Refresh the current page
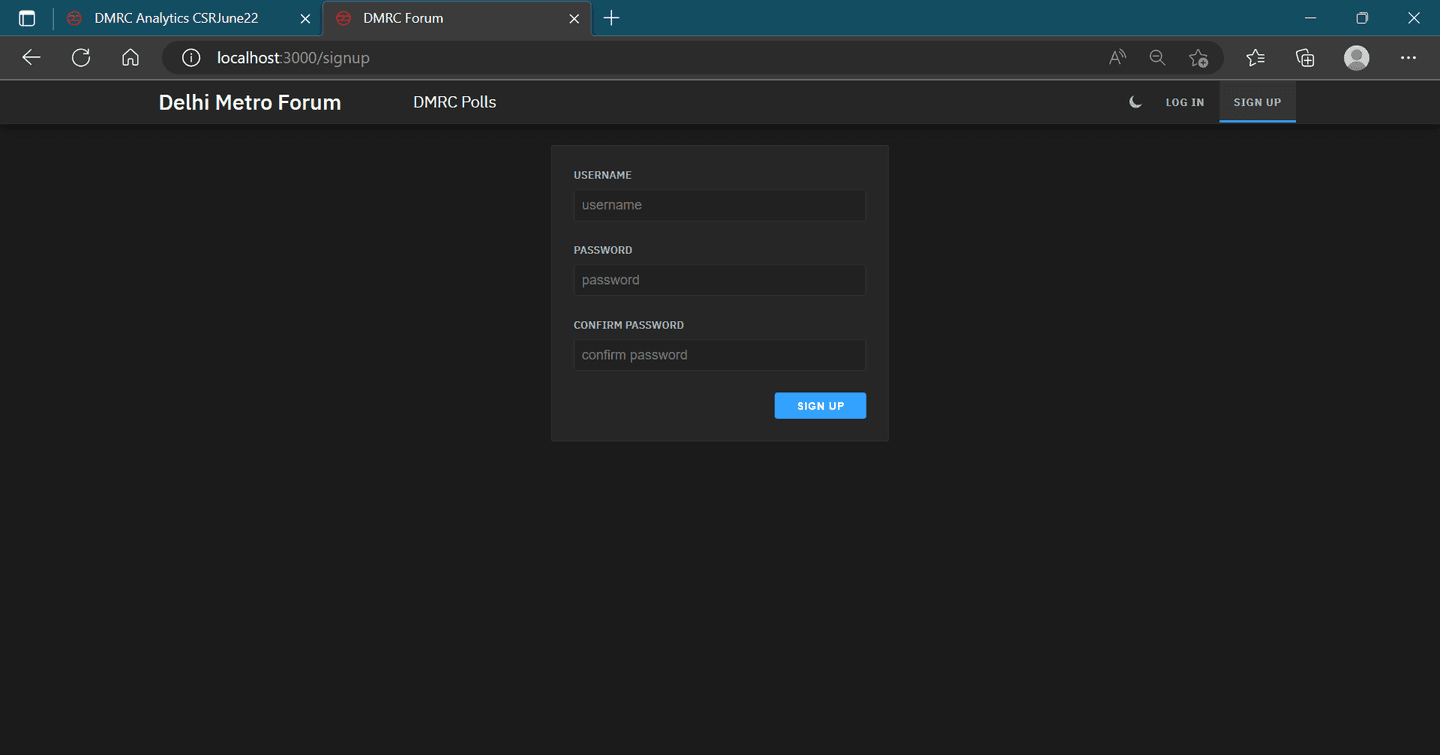The width and height of the screenshot is (1440, 755). click(81, 58)
